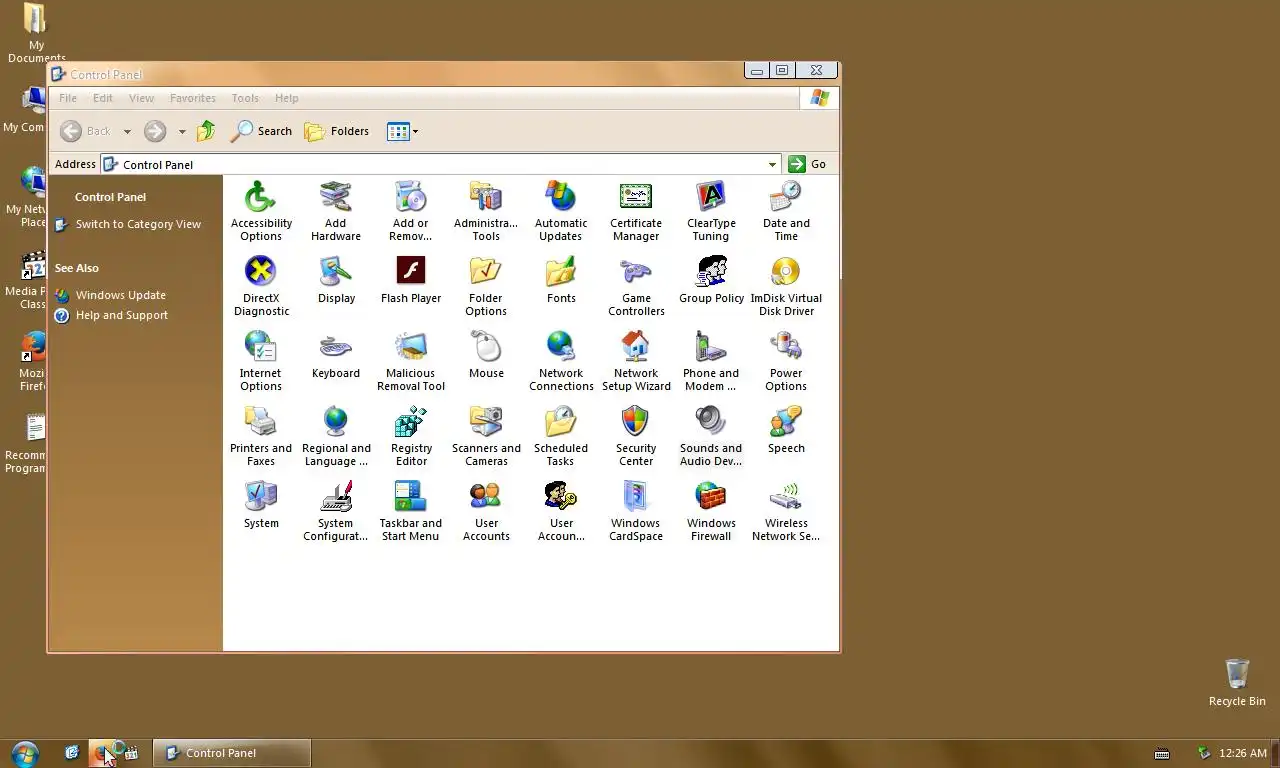Open Scheduled Tasks icon

click(x=561, y=436)
